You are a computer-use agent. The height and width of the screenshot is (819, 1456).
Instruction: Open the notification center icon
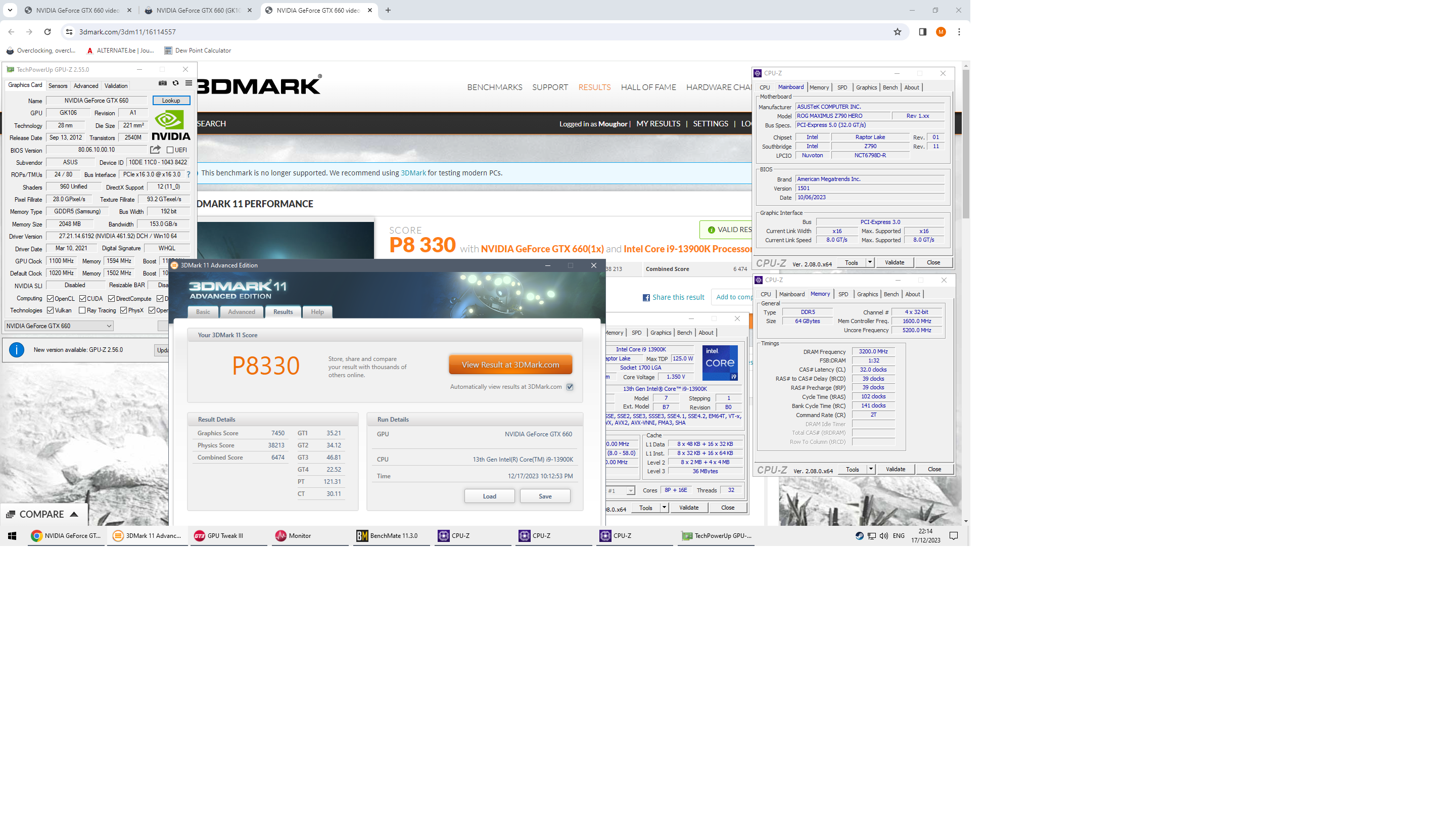click(954, 535)
